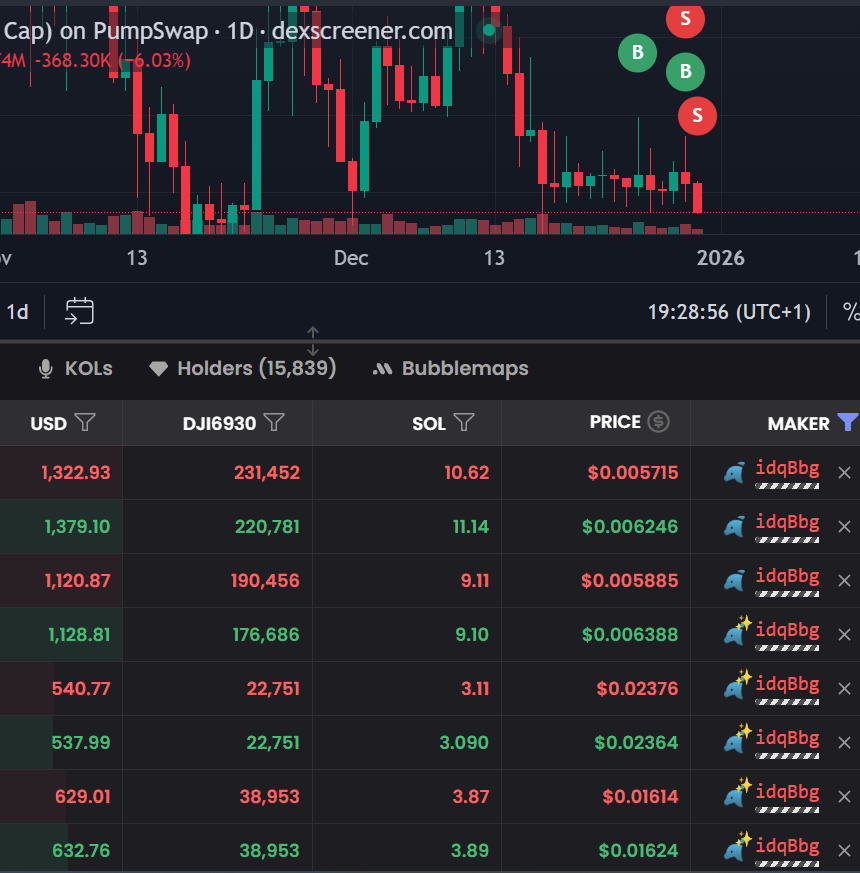Toggle the PRICE dollar currency icon
This screenshot has width=860, height=873.
[658, 421]
